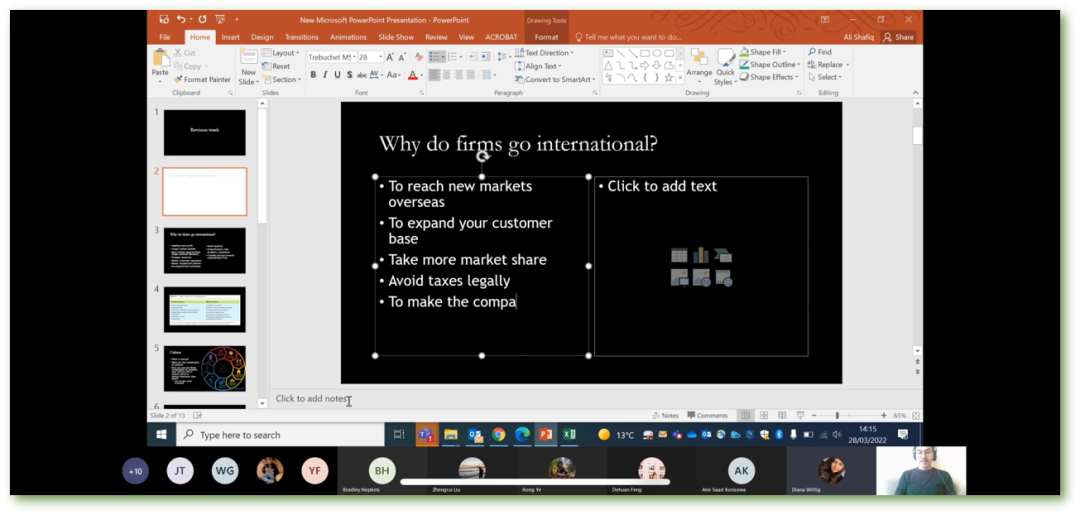The width and height of the screenshot is (1080, 515).
Task: Open the Section dropdown
Action: point(282,79)
